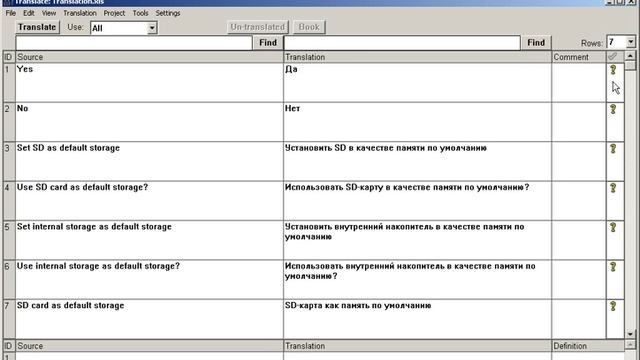Image resolution: width=640 pixels, height=360 pixels.
Task: Select translation cell 'Да'
Action: tap(418, 82)
